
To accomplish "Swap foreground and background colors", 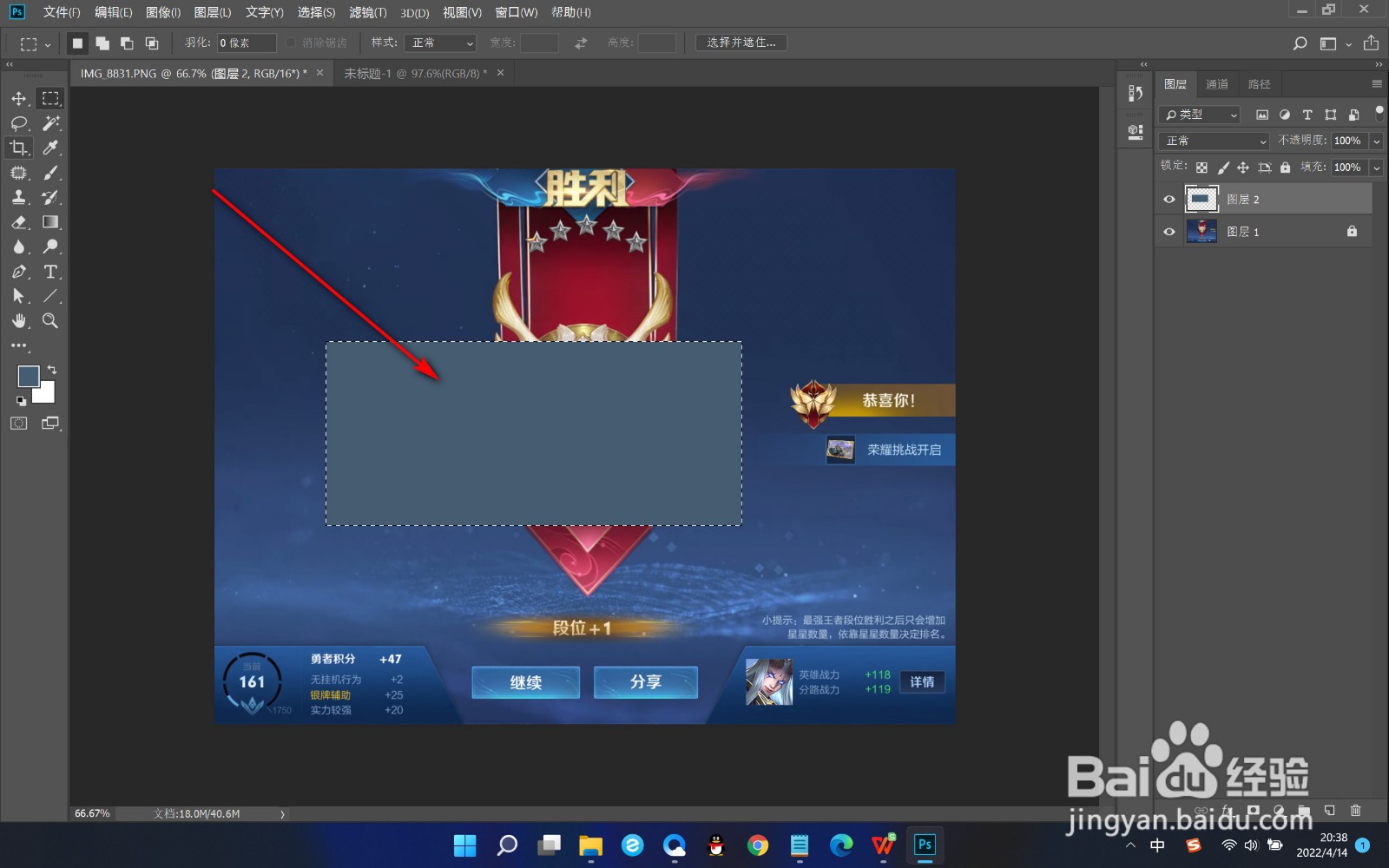I will 52,370.
